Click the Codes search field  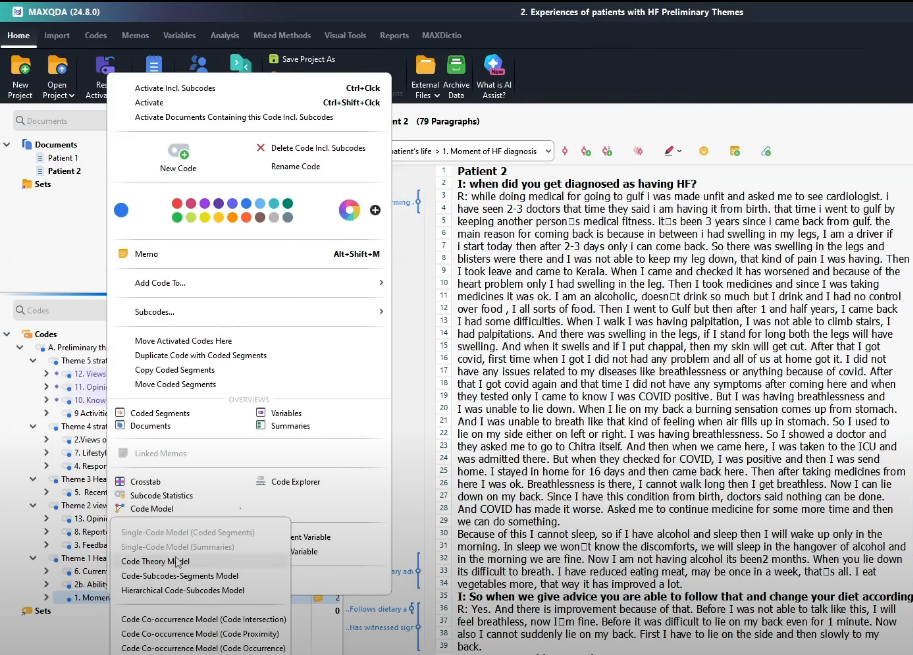tap(60, 310)
